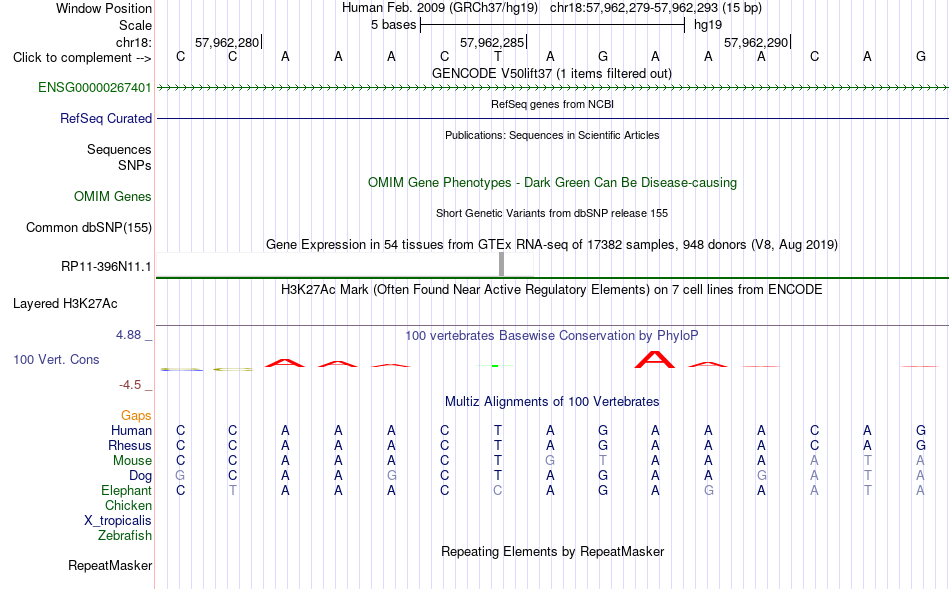950x589 pixels.
Task: Open Common dbSNP(155) track settings
Action: click(89, 227)
